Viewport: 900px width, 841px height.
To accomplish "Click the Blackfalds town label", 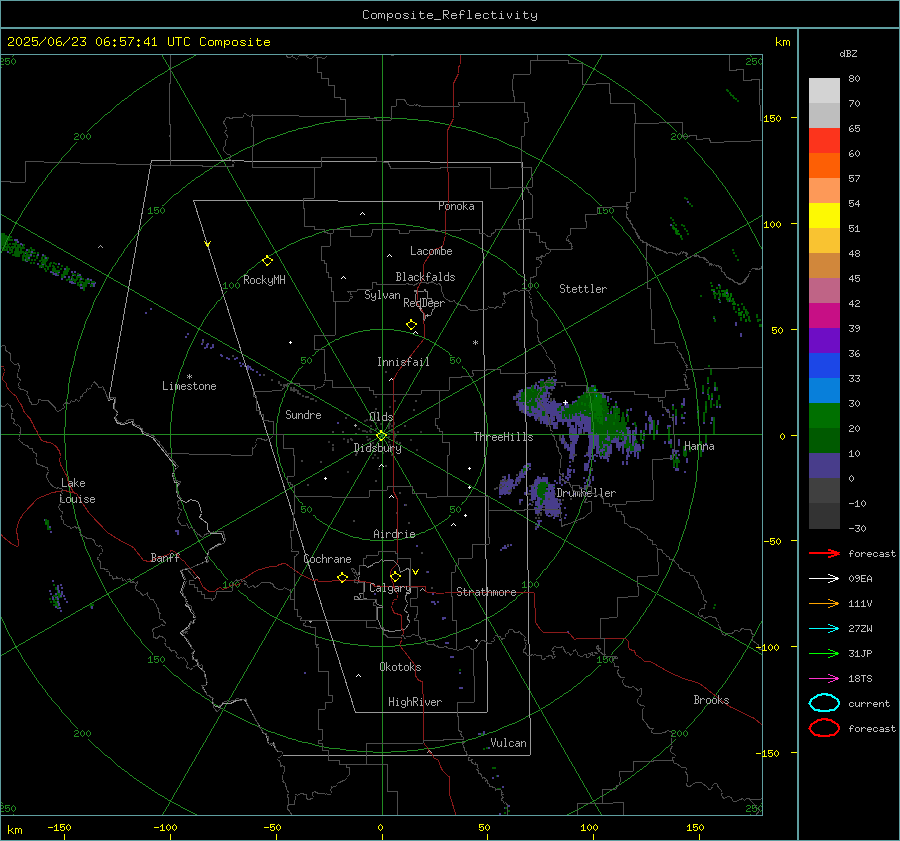I will pos(425,277).
